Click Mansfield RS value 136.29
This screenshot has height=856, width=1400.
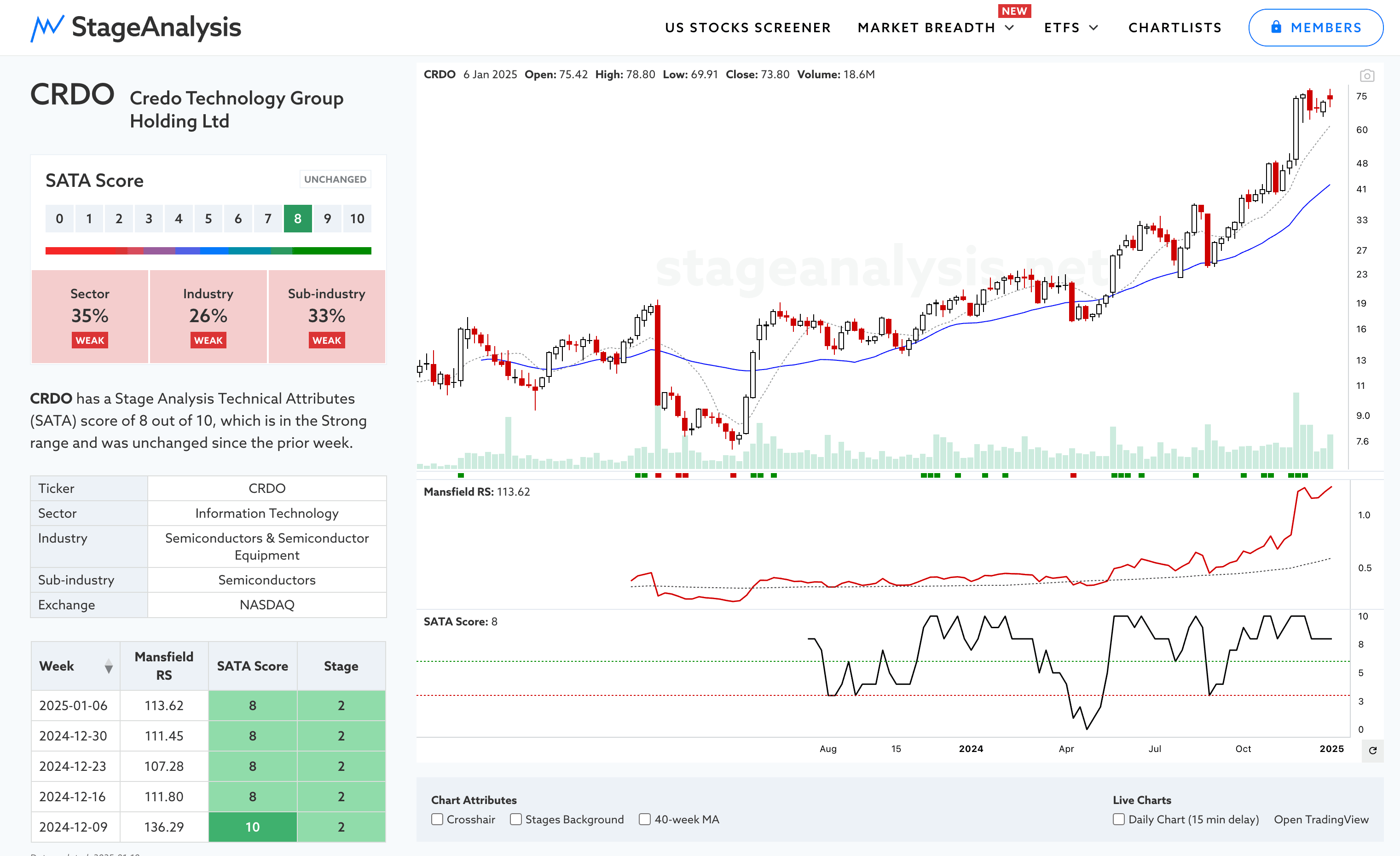(x=164, y=827)
